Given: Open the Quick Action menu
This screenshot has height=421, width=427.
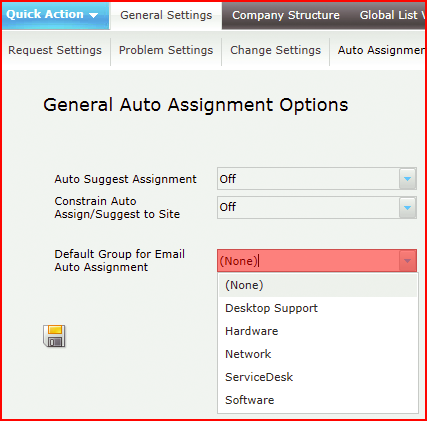Looking at the screenshot, I should 56,16.
